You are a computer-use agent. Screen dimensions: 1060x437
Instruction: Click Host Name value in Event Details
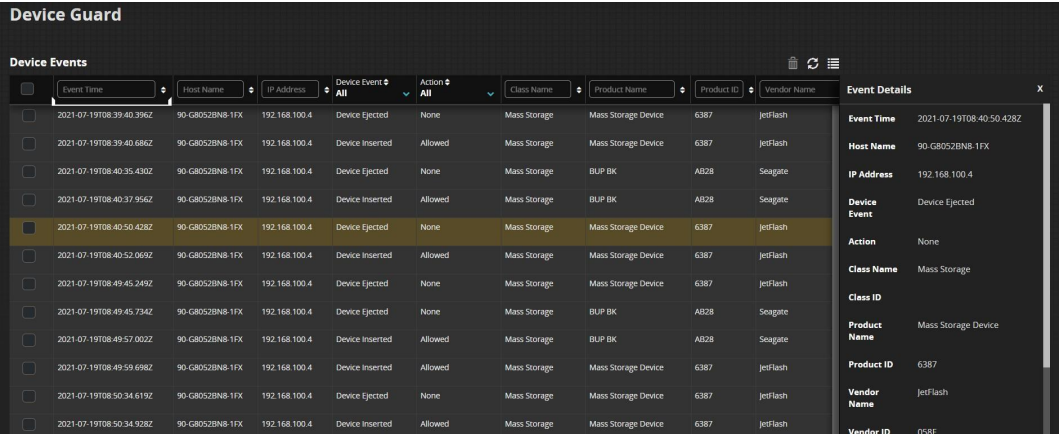(x=953, y=146)
